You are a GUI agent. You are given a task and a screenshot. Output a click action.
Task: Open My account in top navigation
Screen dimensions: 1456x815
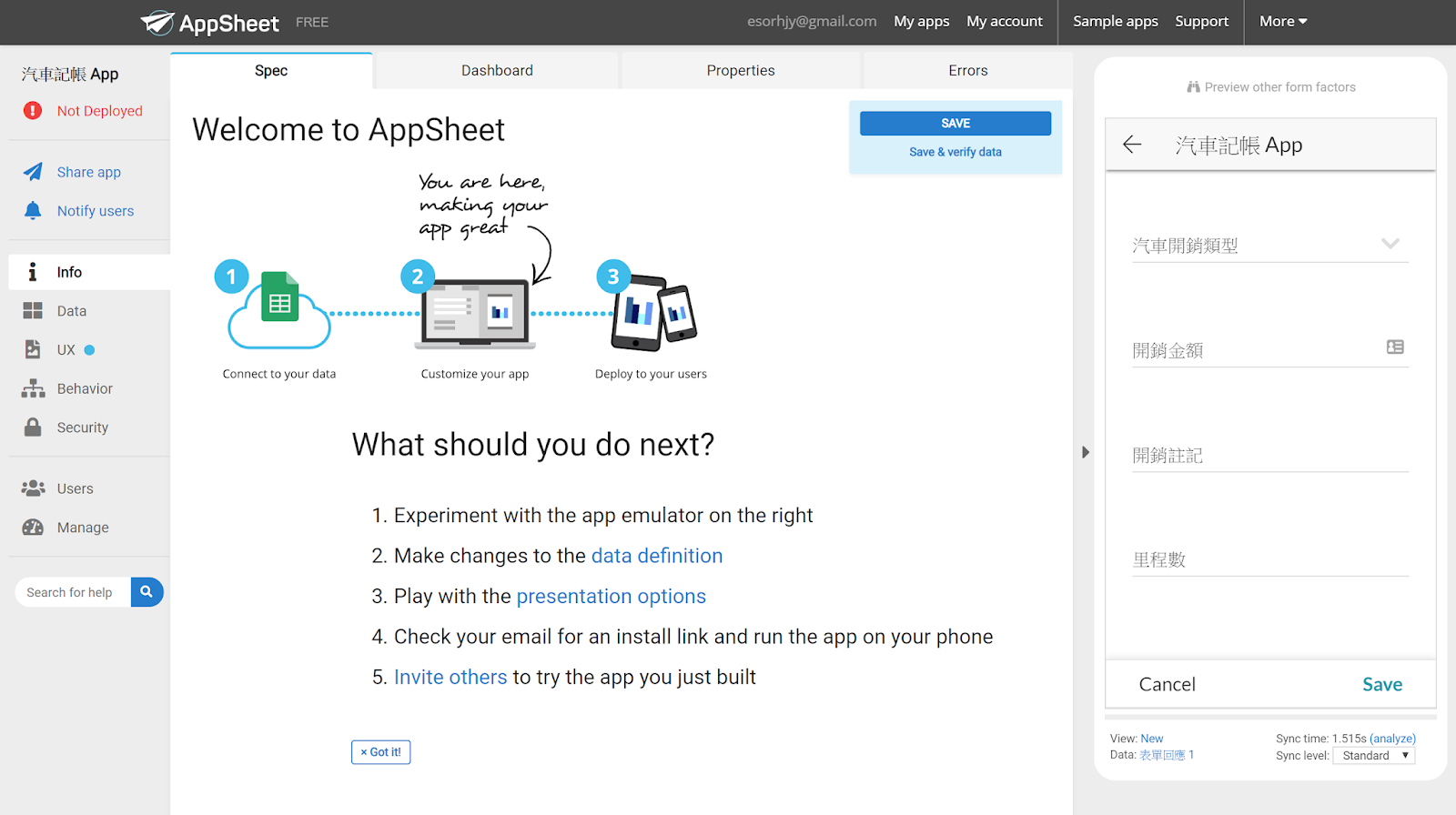1005,21
